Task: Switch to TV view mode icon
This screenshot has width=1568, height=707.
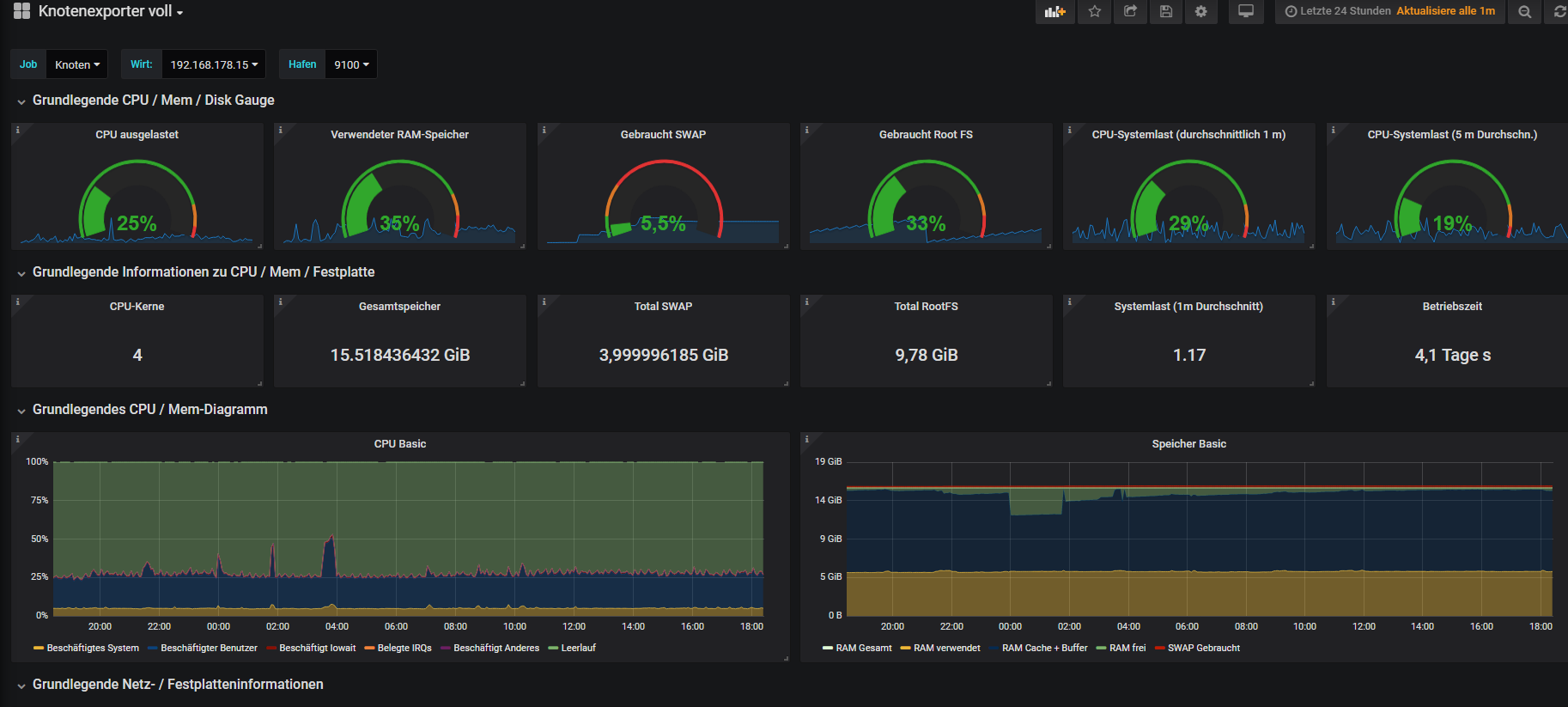Action: (x=1246, y=11)
